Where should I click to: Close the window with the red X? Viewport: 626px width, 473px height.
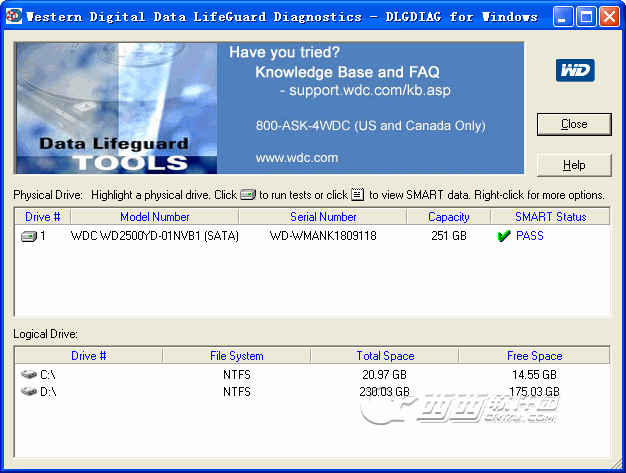(x=610, y=17)
